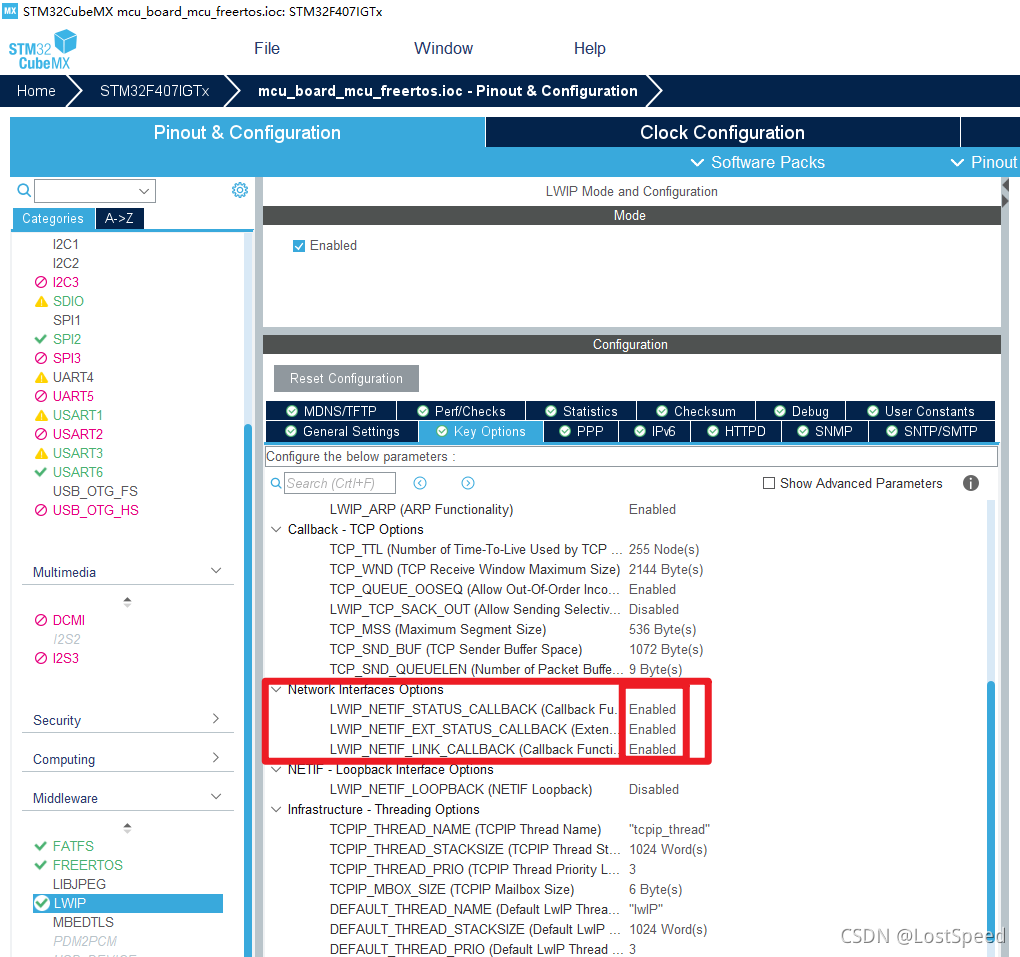Screen dimensions: 1020x957
Task: Click the info icon beside Show Advanced Parameters
Action: tap(971, 483)
